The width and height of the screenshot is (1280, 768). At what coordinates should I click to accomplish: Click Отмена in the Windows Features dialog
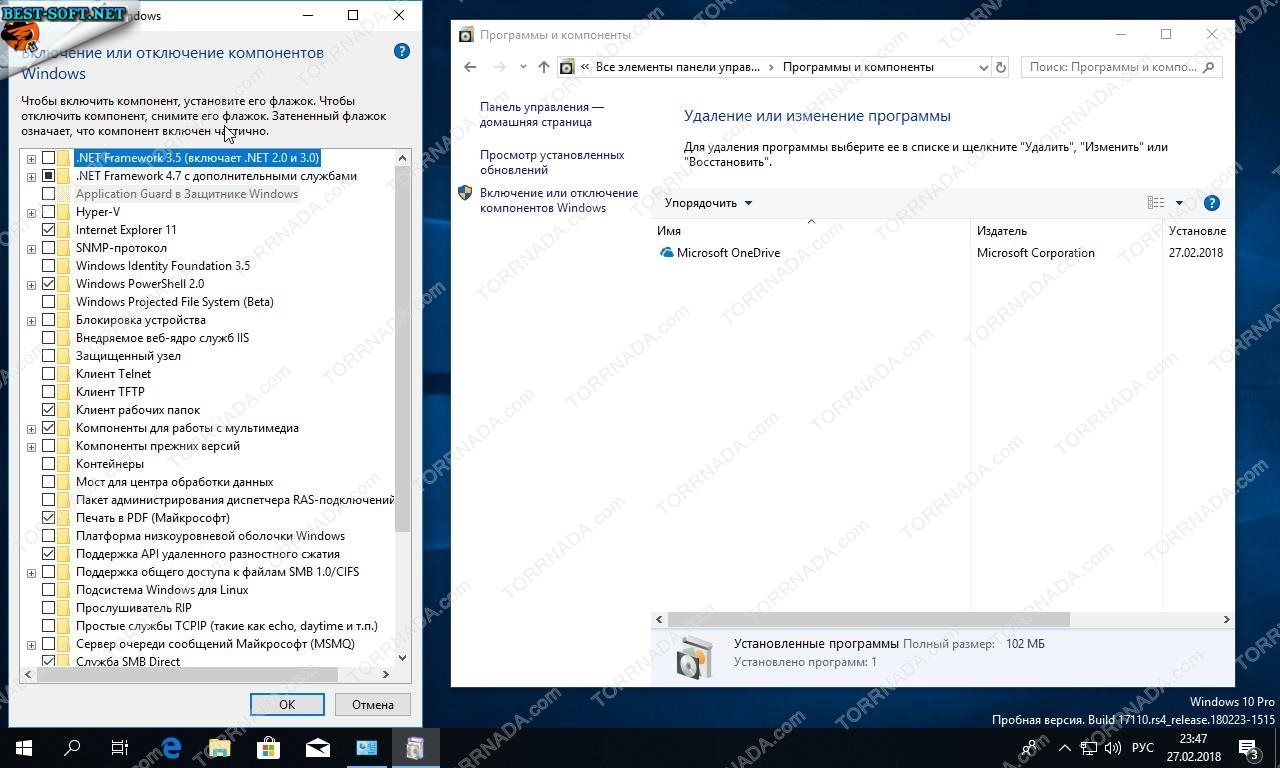(x=373, y=704)
